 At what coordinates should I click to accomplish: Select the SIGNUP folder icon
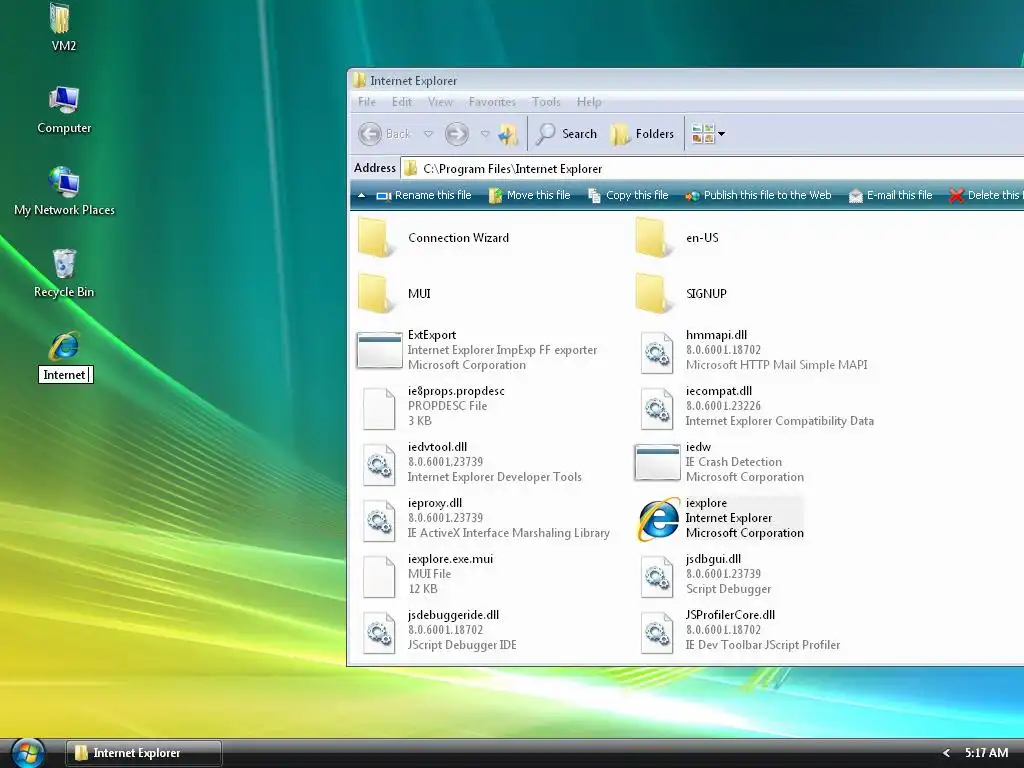pyautogui.click(x=654, y=294)
